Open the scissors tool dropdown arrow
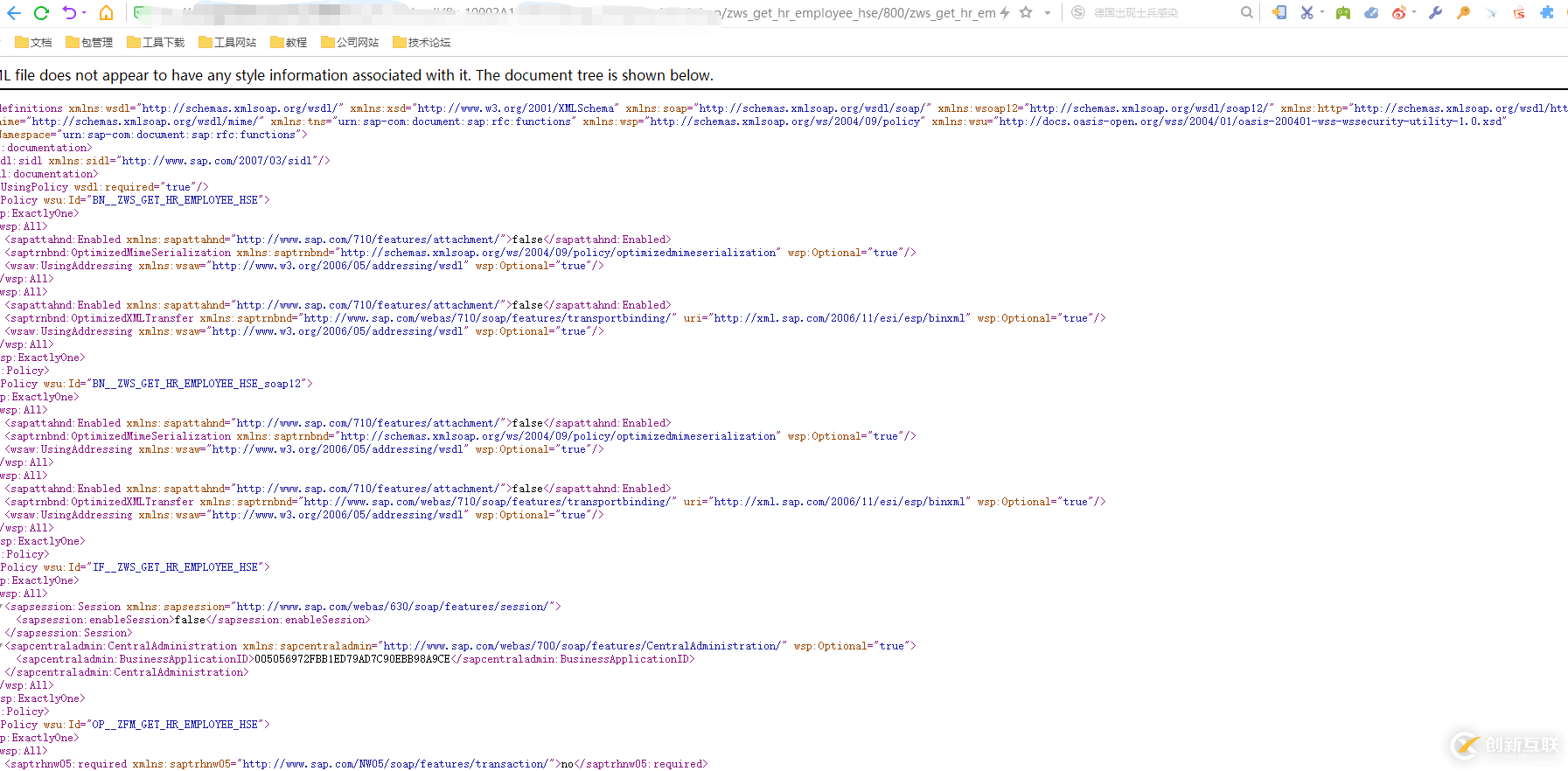Screen dimensions: 1568x771 1322,13
